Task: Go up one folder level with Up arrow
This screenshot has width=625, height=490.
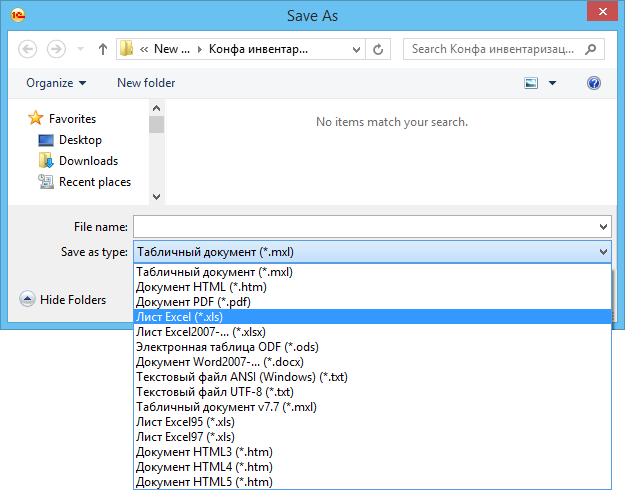Action: click(x=103, y=49)
